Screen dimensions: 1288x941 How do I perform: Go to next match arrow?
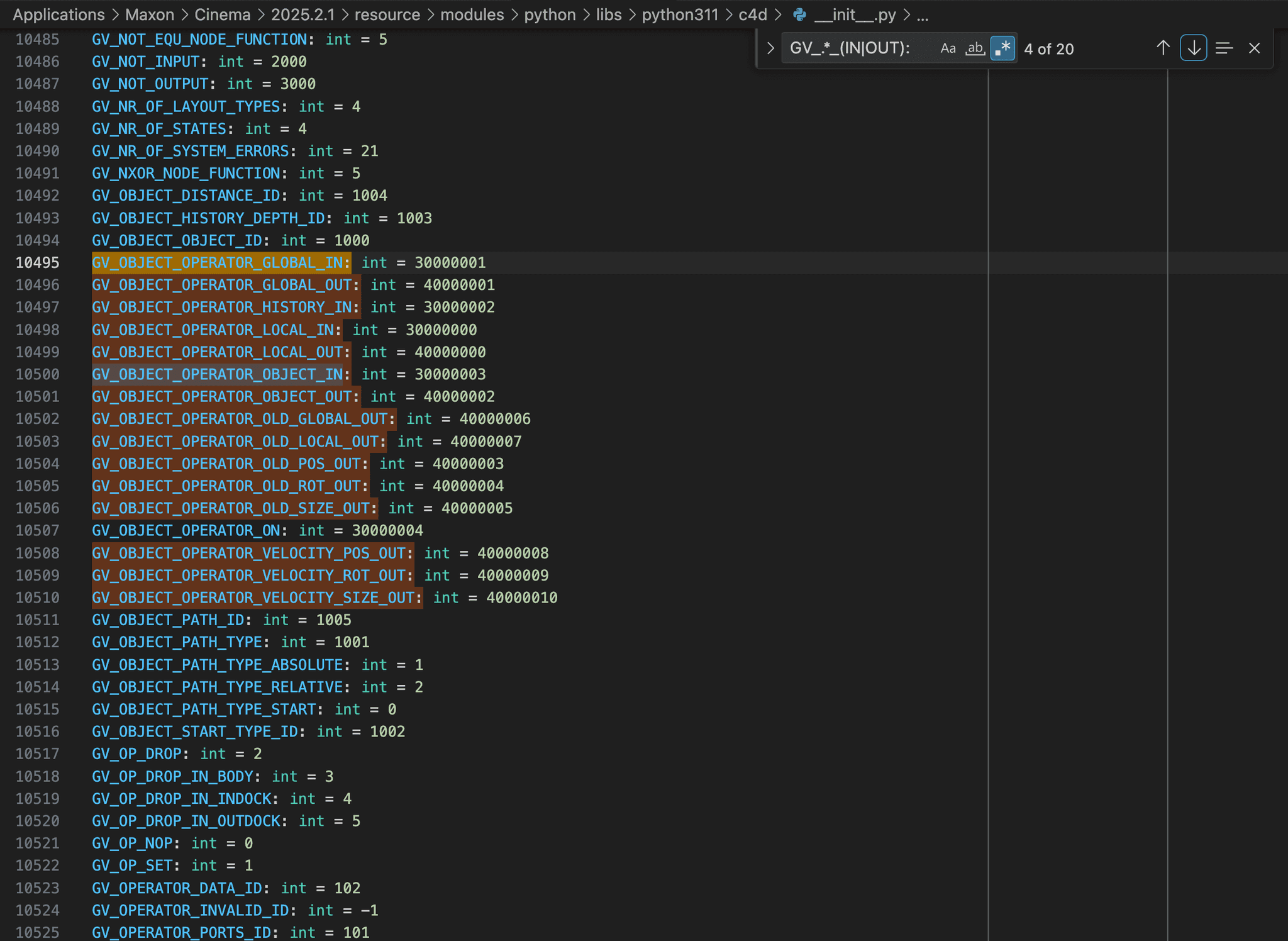[1193, 48]
